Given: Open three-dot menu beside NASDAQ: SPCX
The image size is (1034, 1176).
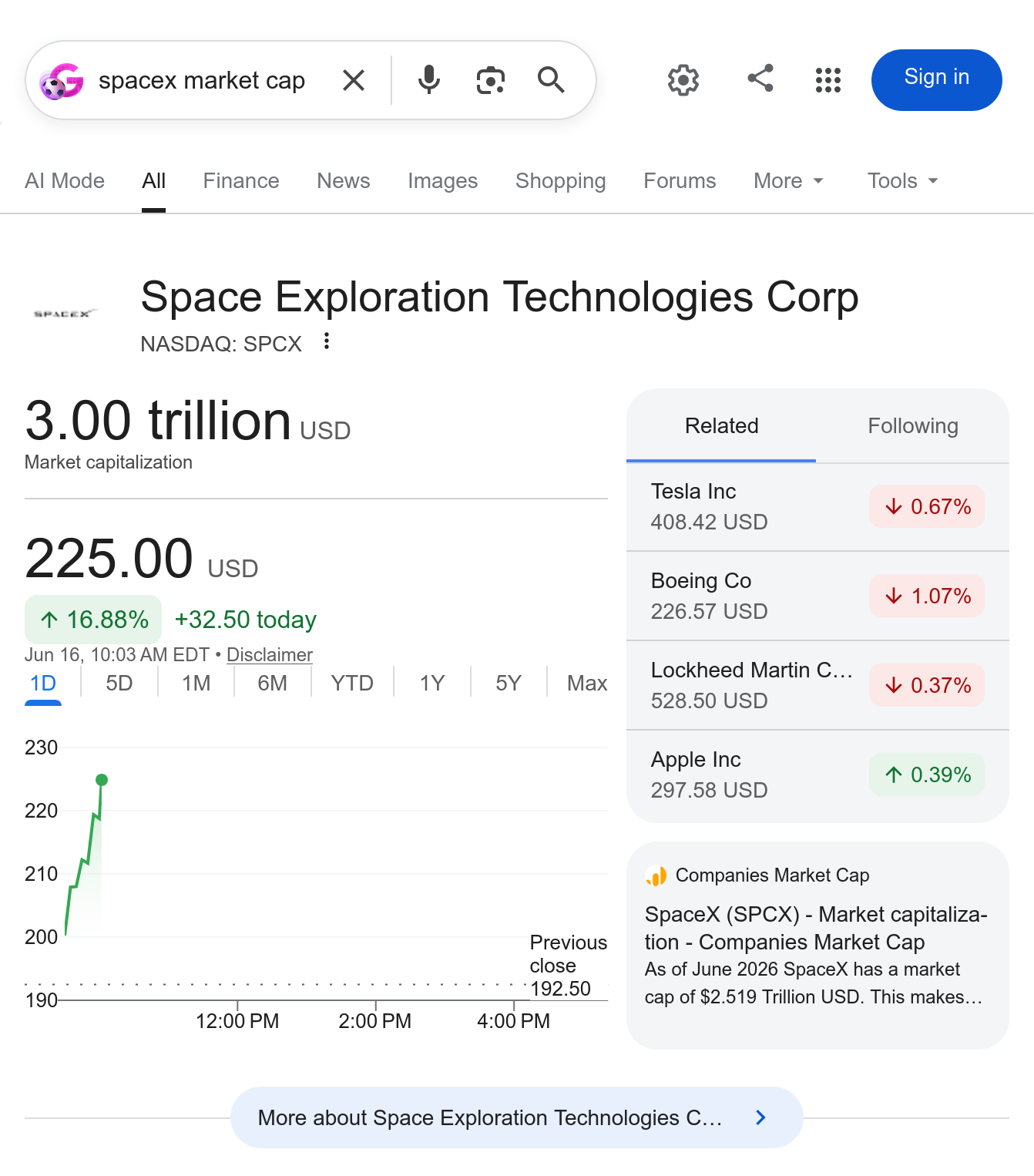Looking at the screenshot, I should [x=327, y=341].
